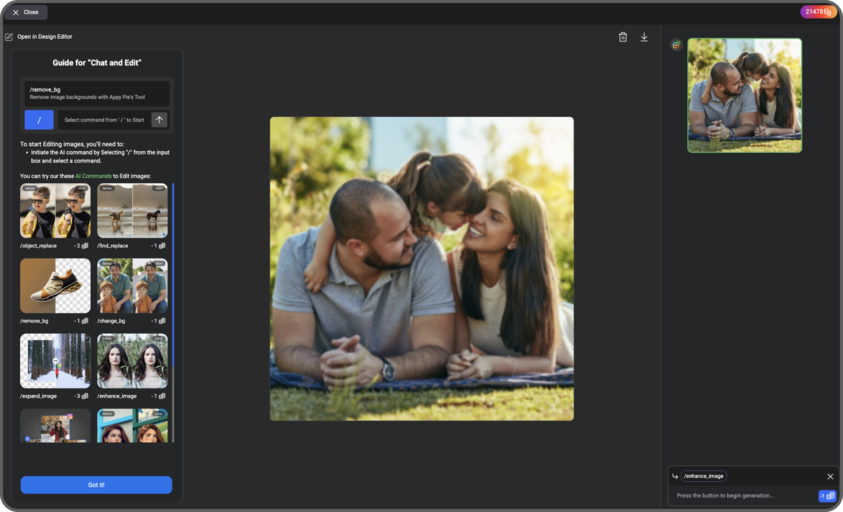The width and height of the screenshot is (843, 512).
Task: Pick the /enhance_image portrait thumbnail
Action: (x=132, y=361)
